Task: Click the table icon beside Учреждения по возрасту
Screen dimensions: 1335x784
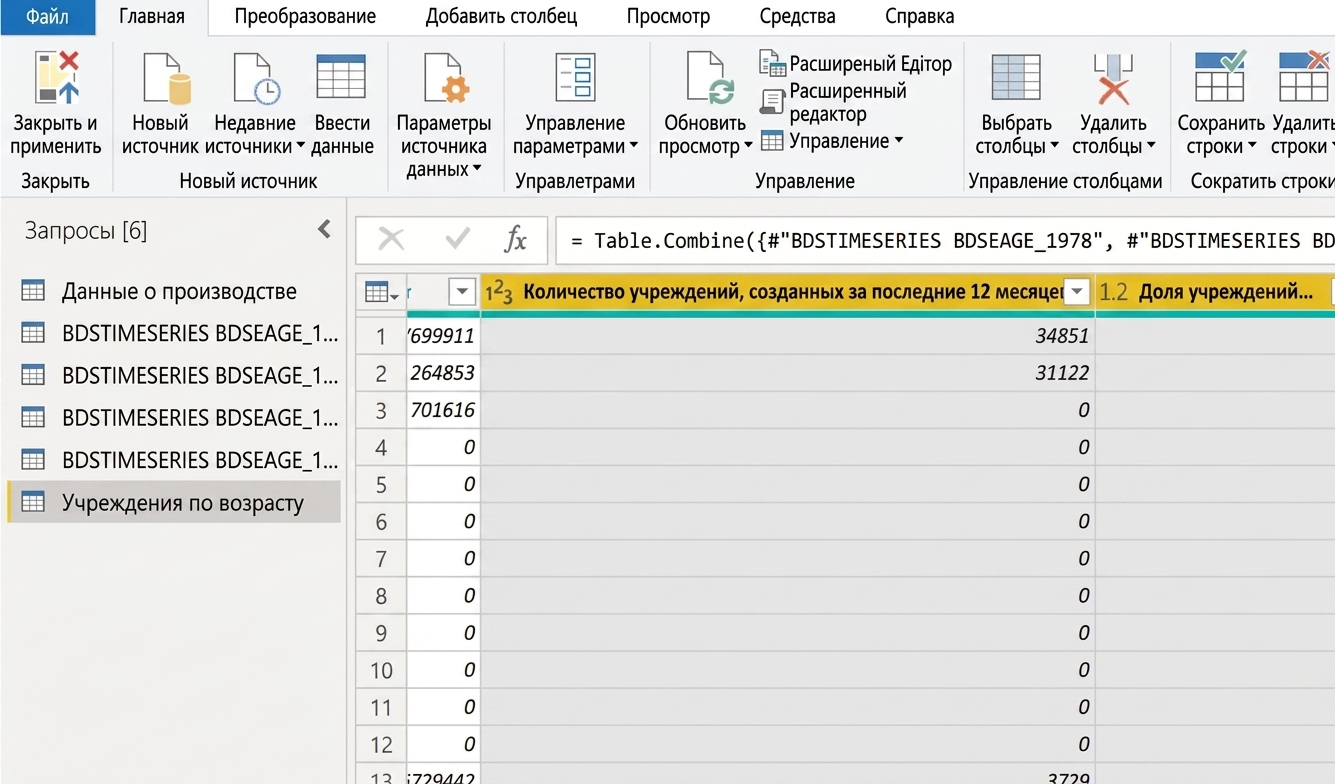Action: pyautogui.click(x=33, y=502)
